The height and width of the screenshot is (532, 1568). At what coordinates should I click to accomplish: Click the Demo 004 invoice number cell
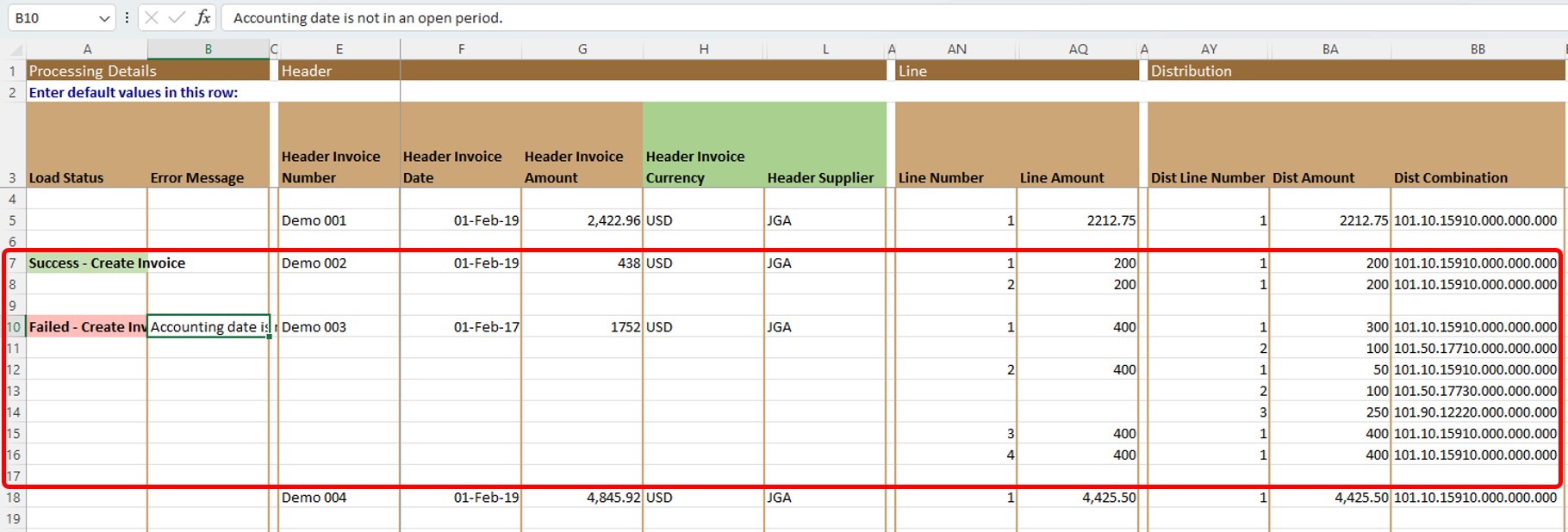click(x=339, y=498)
